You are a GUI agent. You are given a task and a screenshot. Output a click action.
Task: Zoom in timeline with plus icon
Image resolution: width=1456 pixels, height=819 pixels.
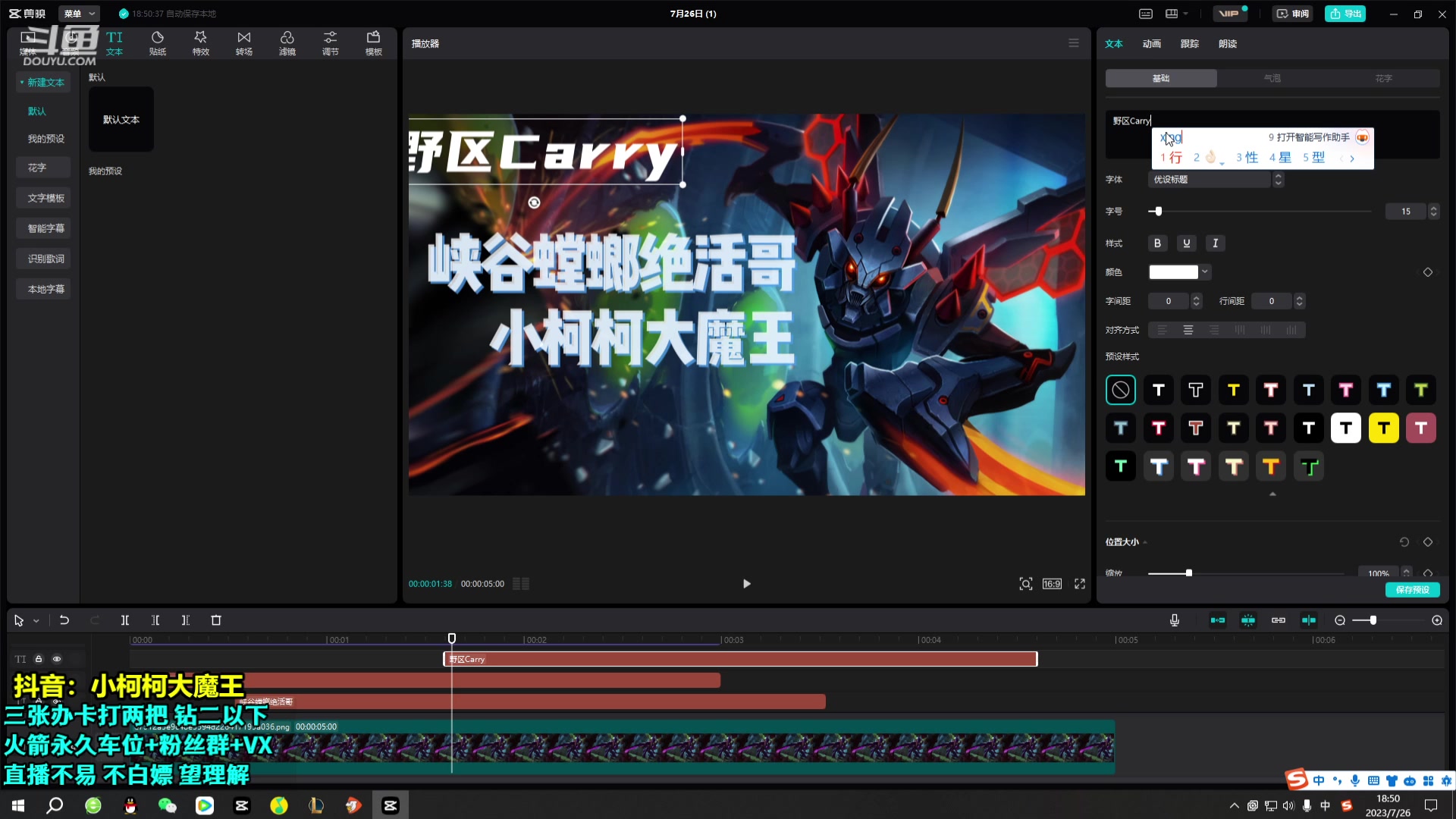[x=1437, y=620]
